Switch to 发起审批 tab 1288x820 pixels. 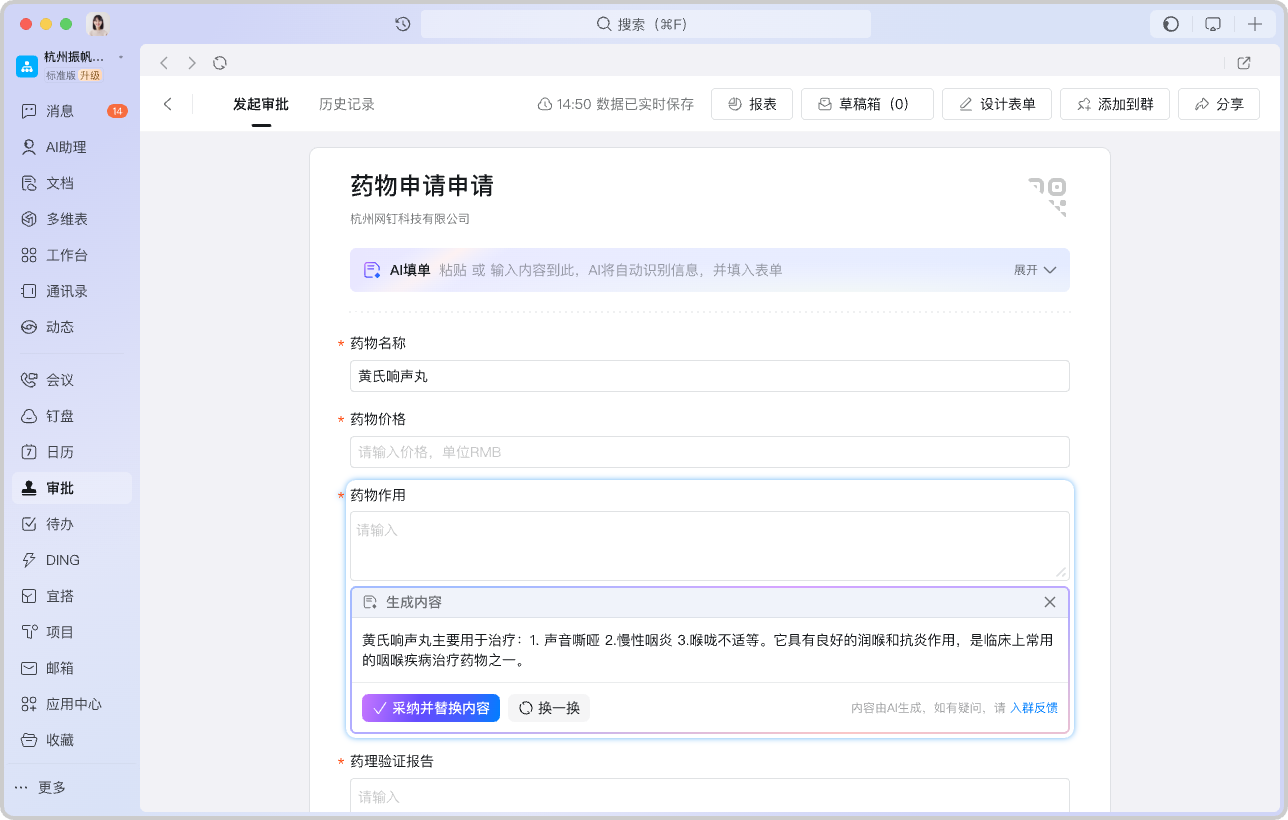[x=261, y=104]
